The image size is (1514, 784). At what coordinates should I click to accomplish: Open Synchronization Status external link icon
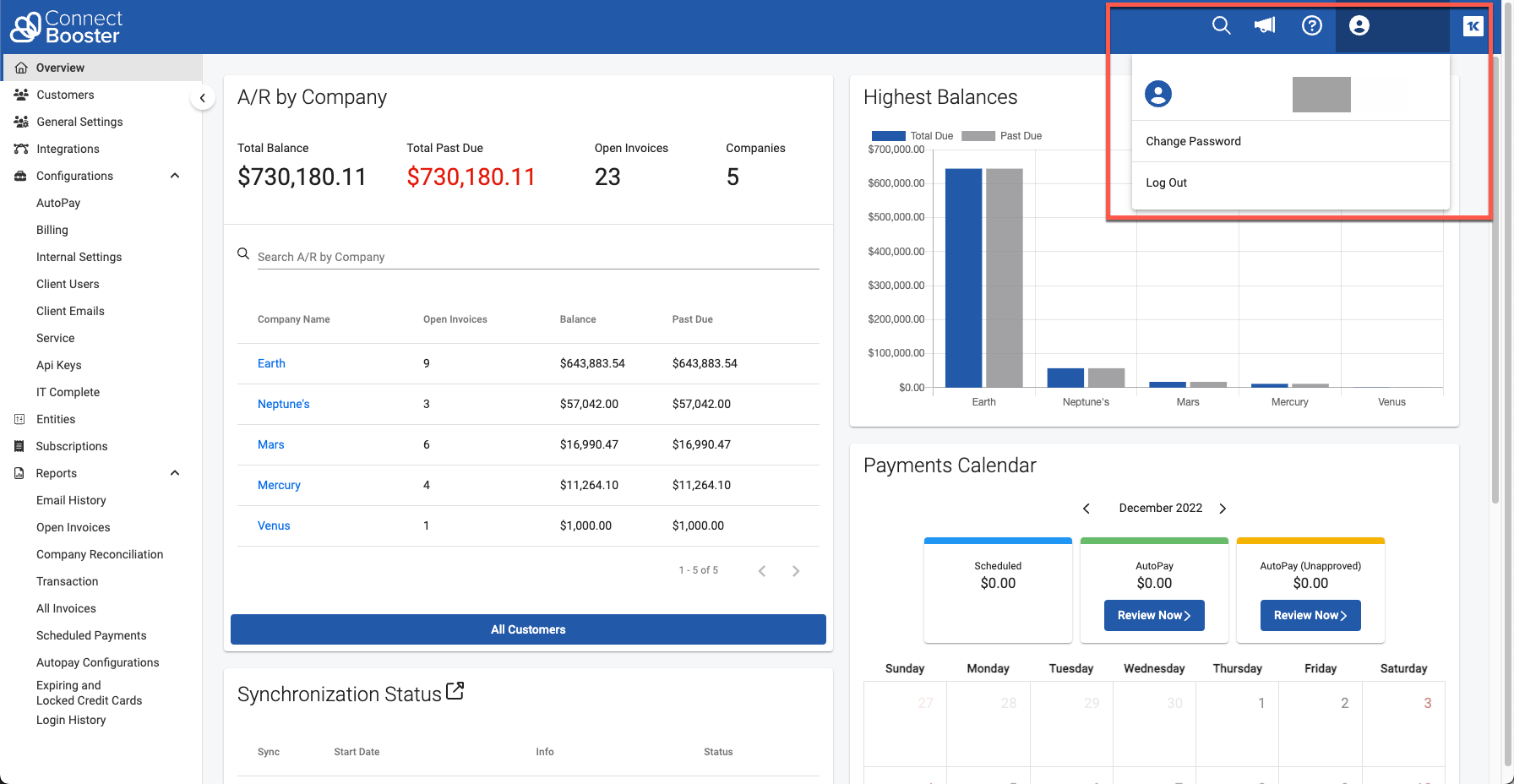455,691
